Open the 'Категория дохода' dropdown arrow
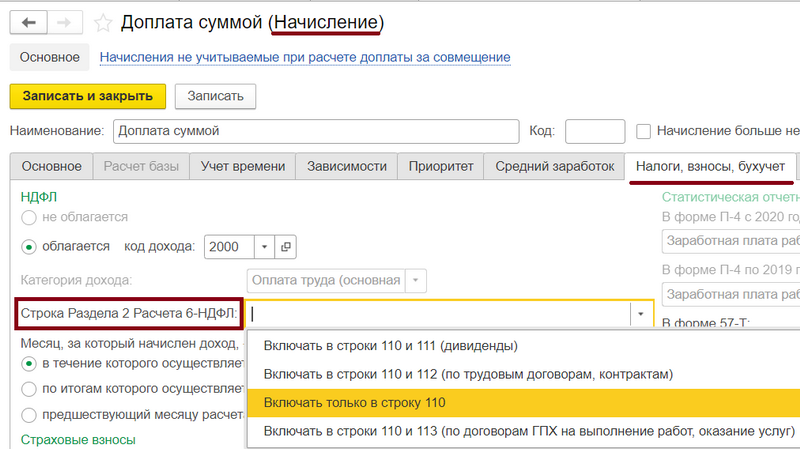Viewport: 800px width, 449px height. coord(417,281)
